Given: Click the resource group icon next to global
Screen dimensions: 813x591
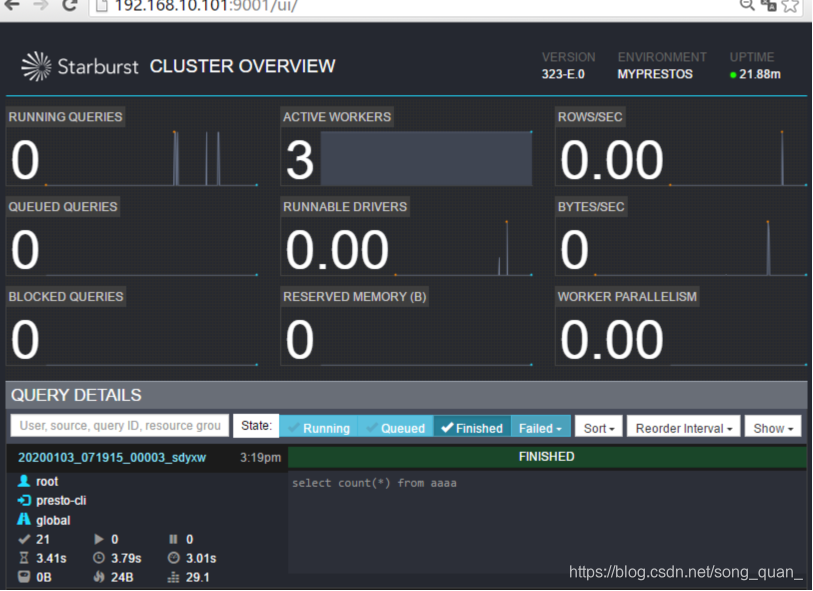Looking at the screenshot, I should 24,519.
